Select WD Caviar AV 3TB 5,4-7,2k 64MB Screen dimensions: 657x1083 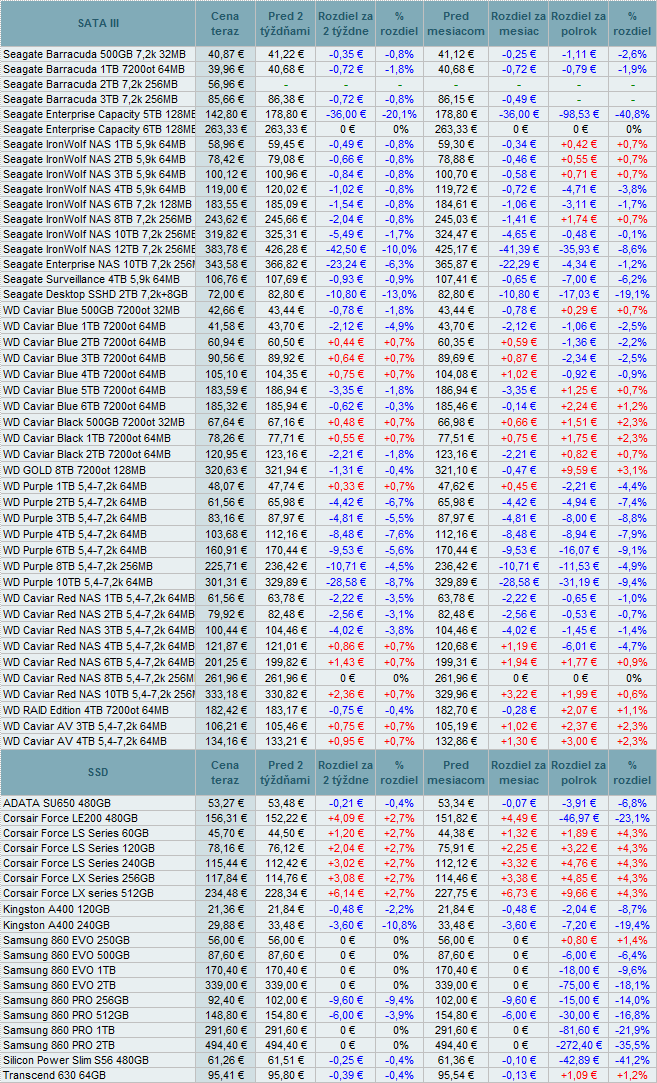click(85, 726)
